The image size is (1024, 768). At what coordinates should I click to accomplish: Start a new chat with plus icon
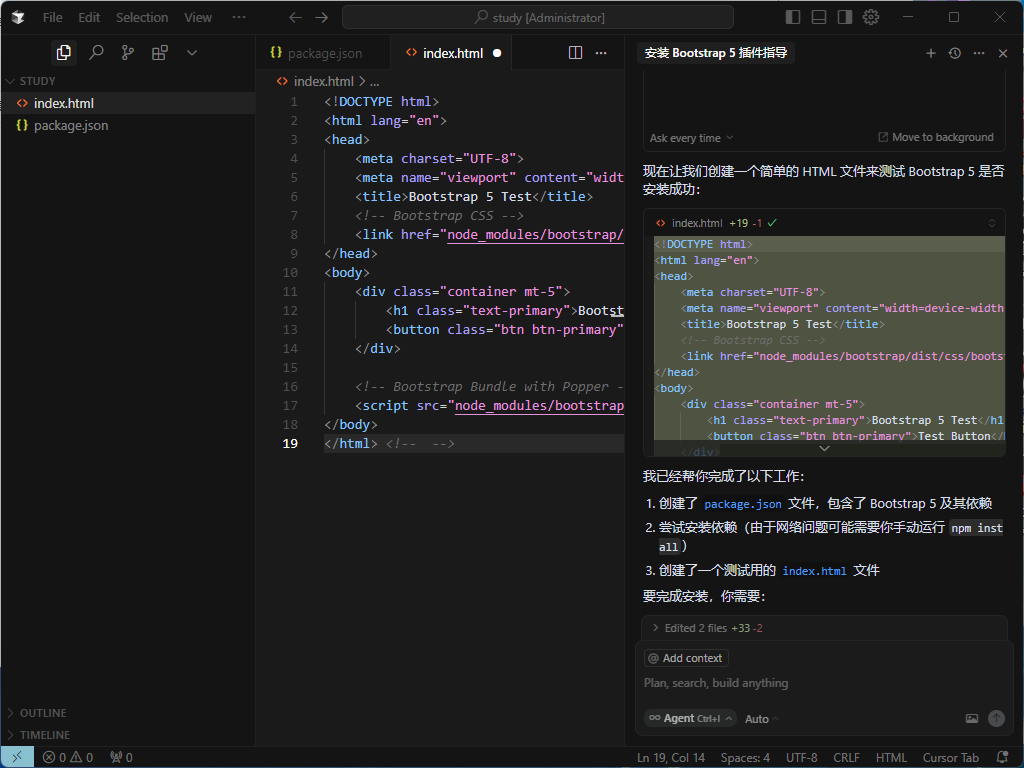click(x=931, y=53)
